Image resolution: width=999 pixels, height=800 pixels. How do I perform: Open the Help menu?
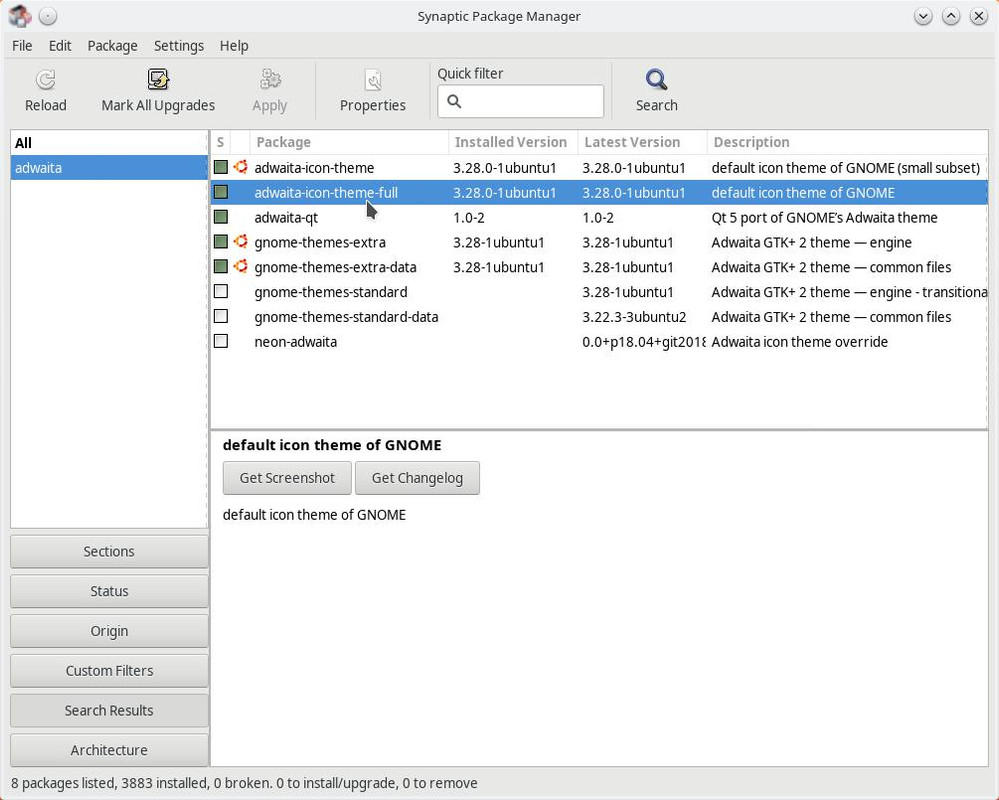[234, 46]
